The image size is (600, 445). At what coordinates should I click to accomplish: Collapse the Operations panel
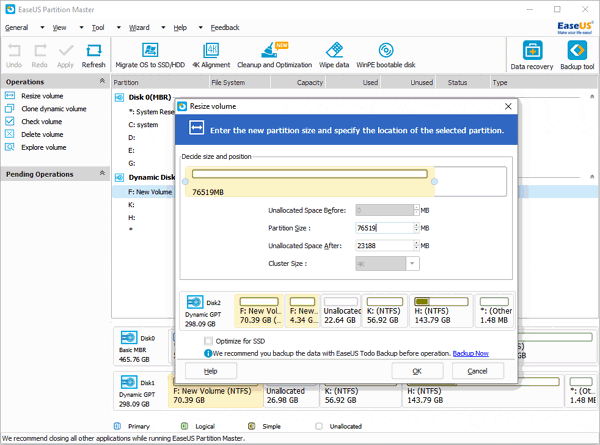coord(102,81)
